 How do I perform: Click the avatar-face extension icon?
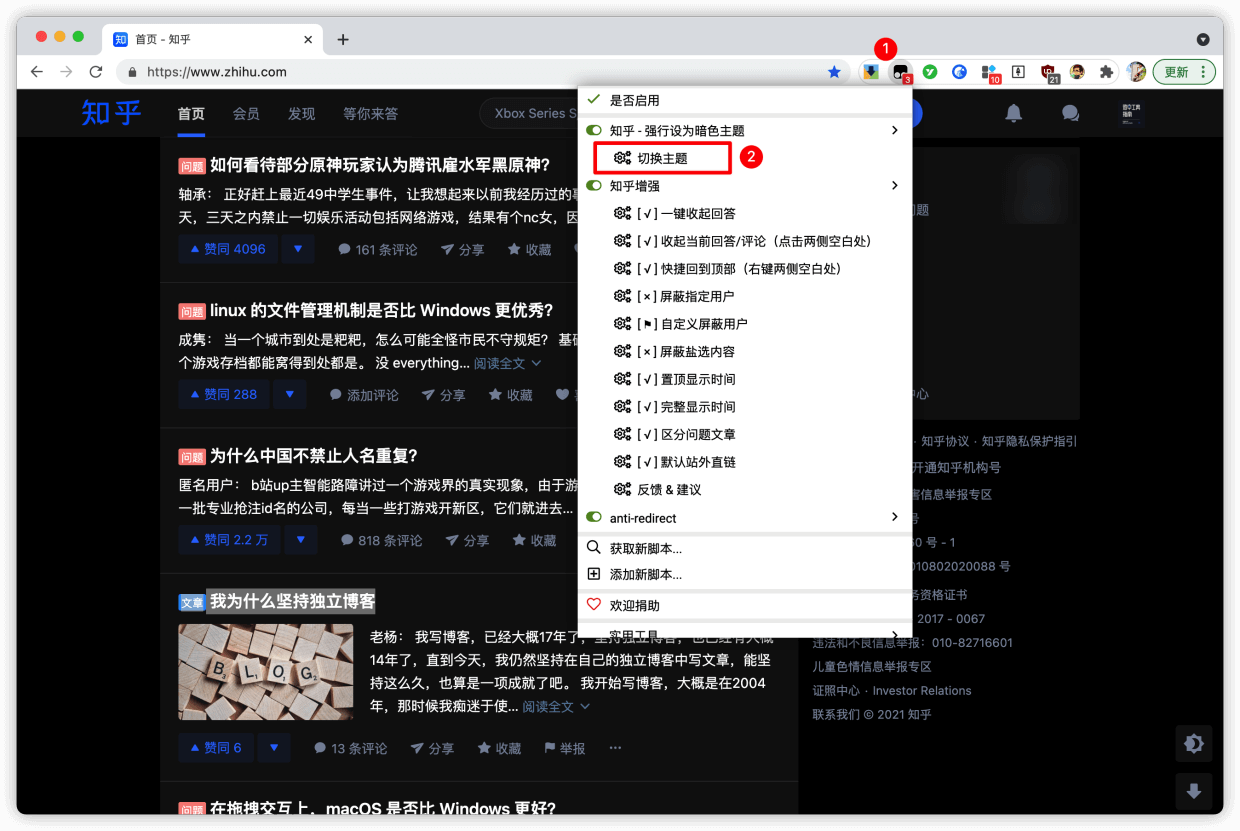pyautogui.click(x=1077, y=72)
